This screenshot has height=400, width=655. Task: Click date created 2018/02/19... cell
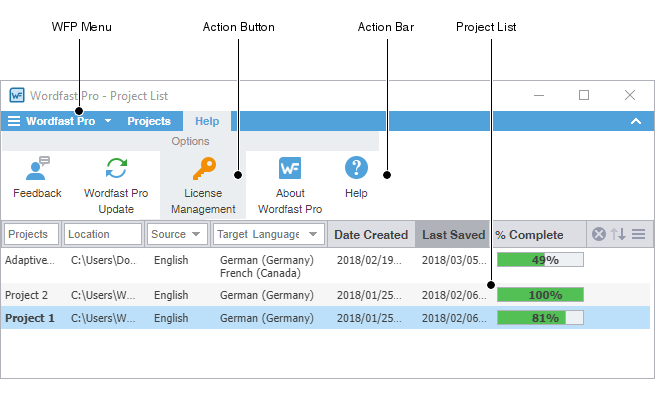(x=369, y=260)
